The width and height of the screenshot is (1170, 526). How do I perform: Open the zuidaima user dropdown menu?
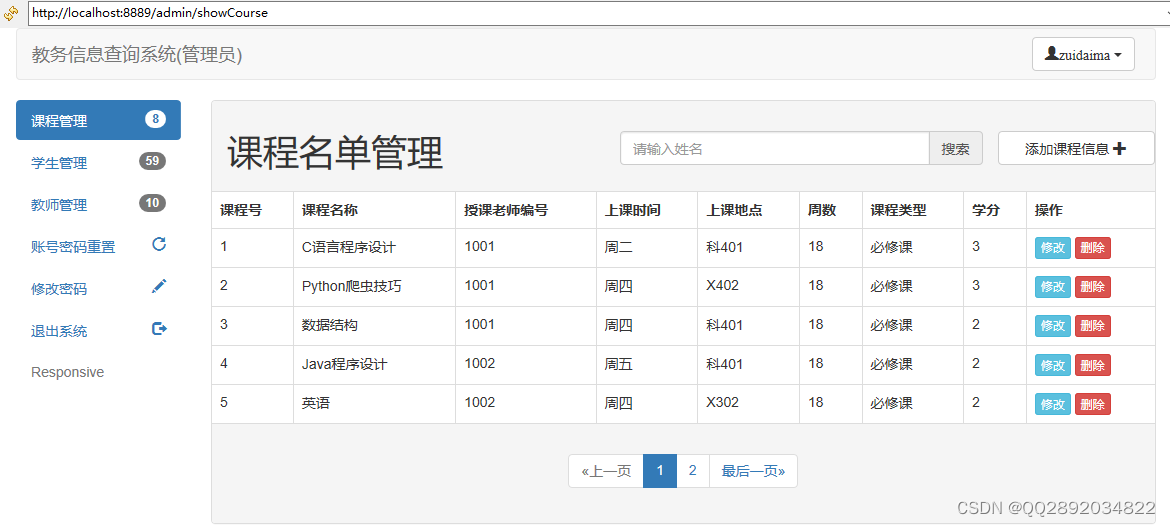(1083, 55)
